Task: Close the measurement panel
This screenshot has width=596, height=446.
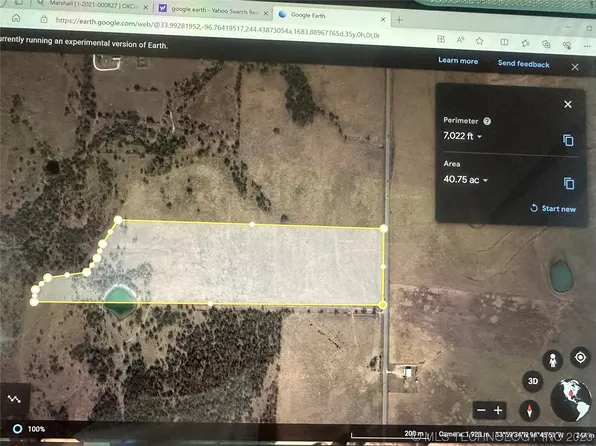Action: (x=568, y=104)
